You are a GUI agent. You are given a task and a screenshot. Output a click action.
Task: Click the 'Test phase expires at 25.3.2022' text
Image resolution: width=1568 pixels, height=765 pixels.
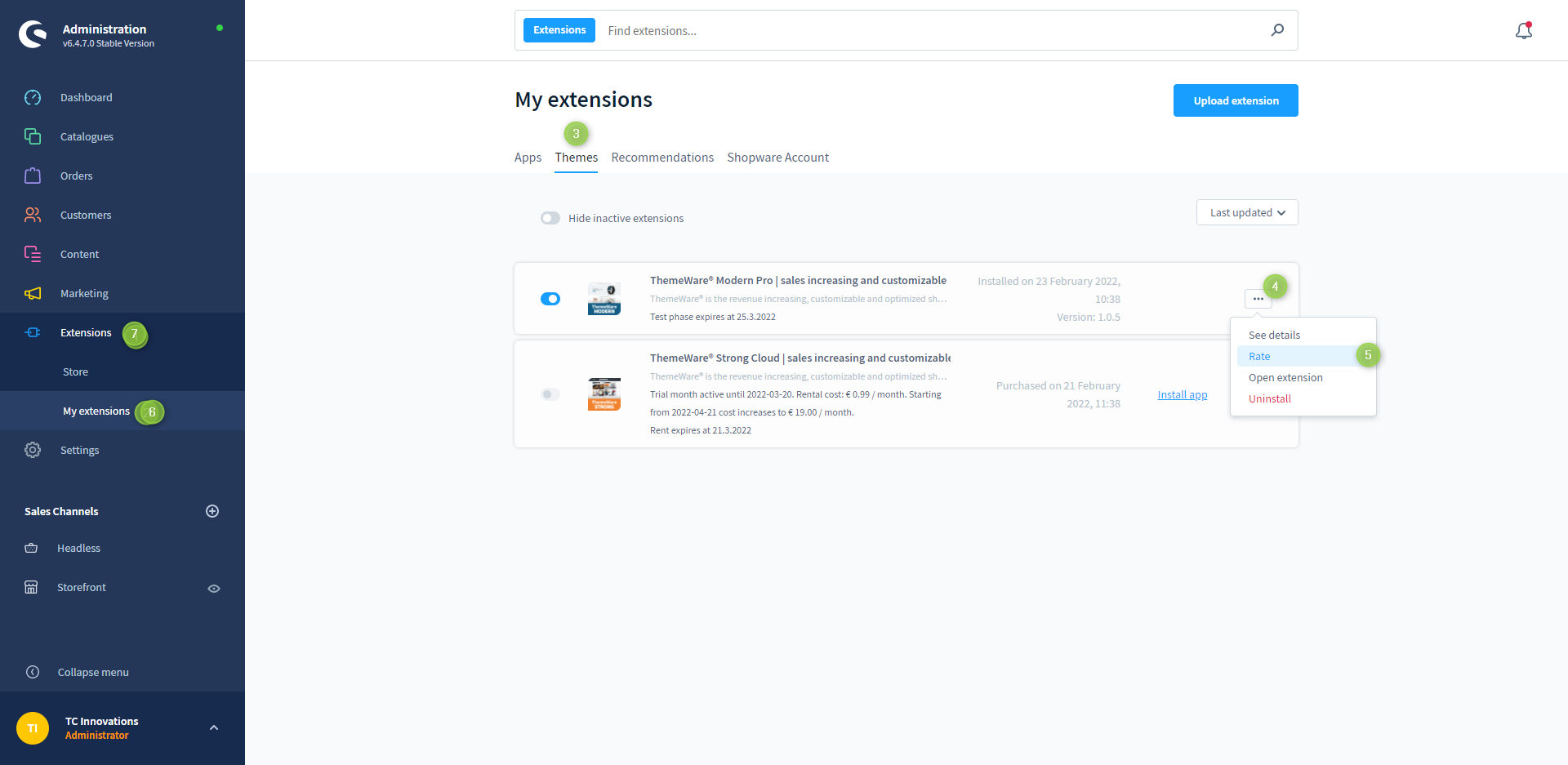(x=713, y=317)
